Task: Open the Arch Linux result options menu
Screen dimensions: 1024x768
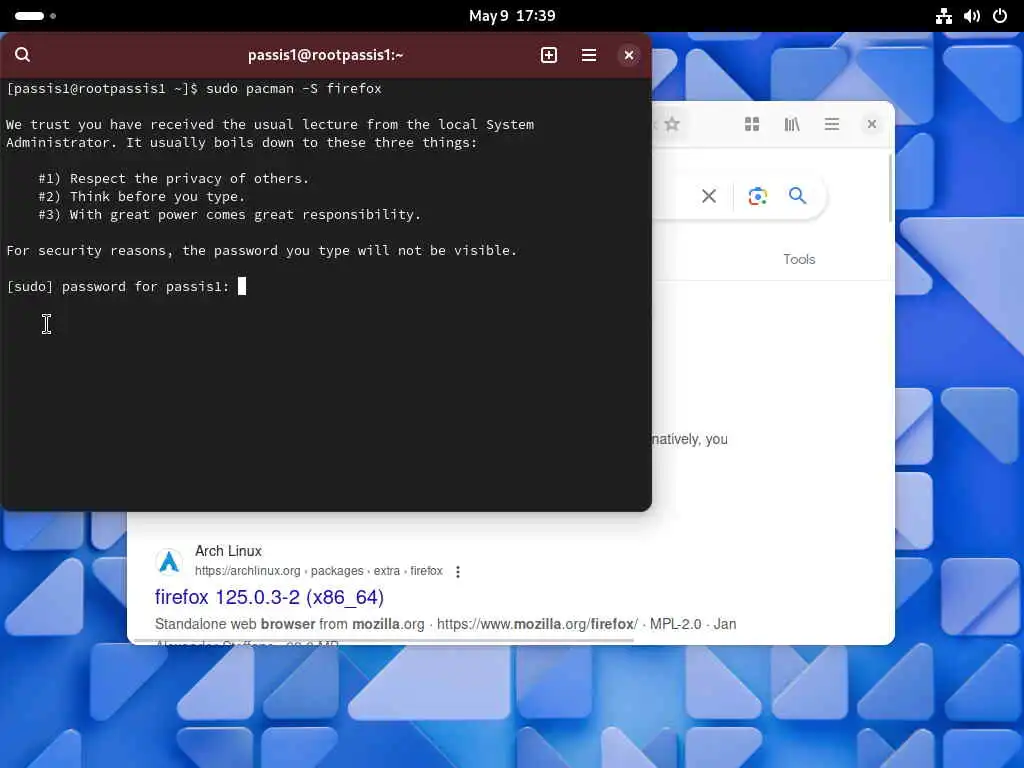Action: [x=458, y=571]
